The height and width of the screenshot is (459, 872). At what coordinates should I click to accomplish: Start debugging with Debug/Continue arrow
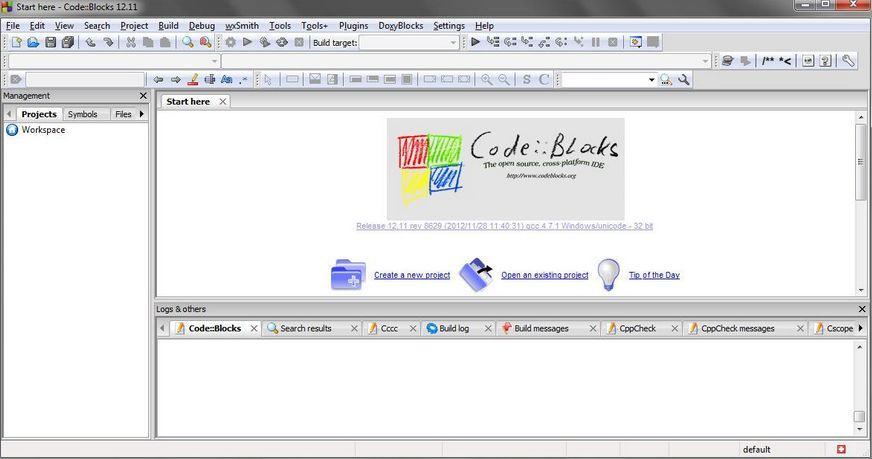click(475, 42)
